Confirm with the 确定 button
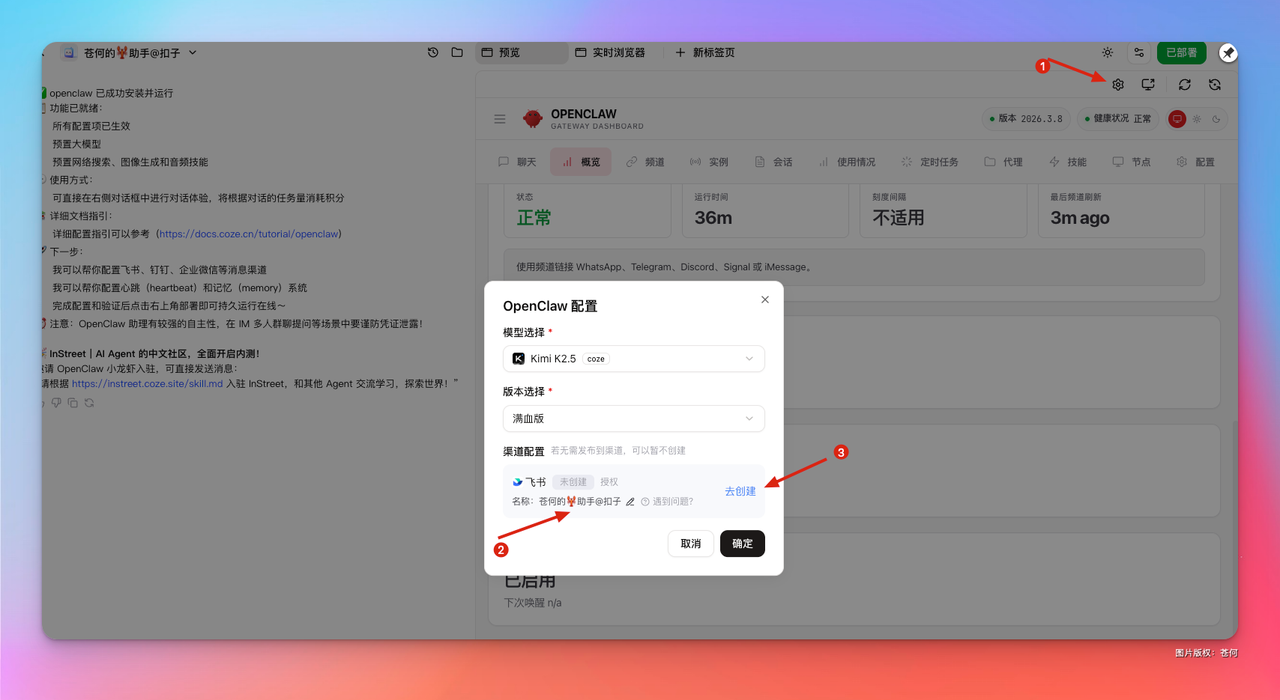The image size is (1280, 700). point(742,544)
